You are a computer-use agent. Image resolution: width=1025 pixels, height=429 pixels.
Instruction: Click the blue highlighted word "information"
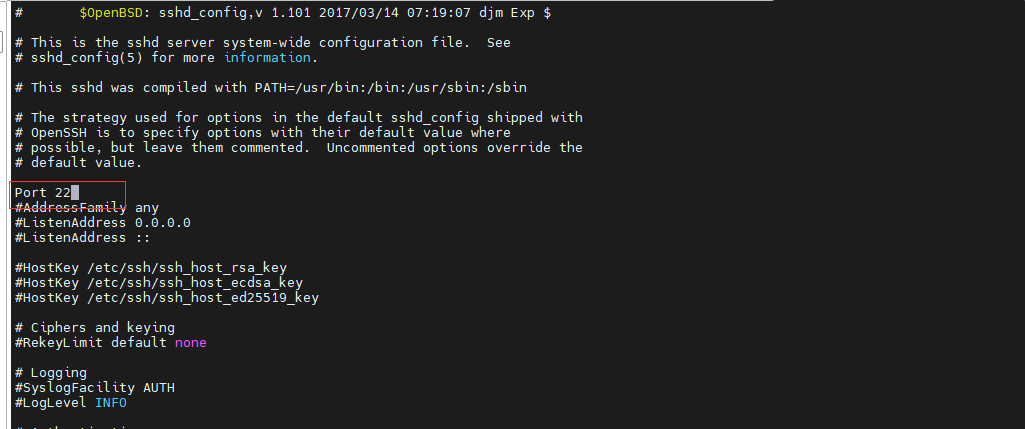[x=267, y=57]
